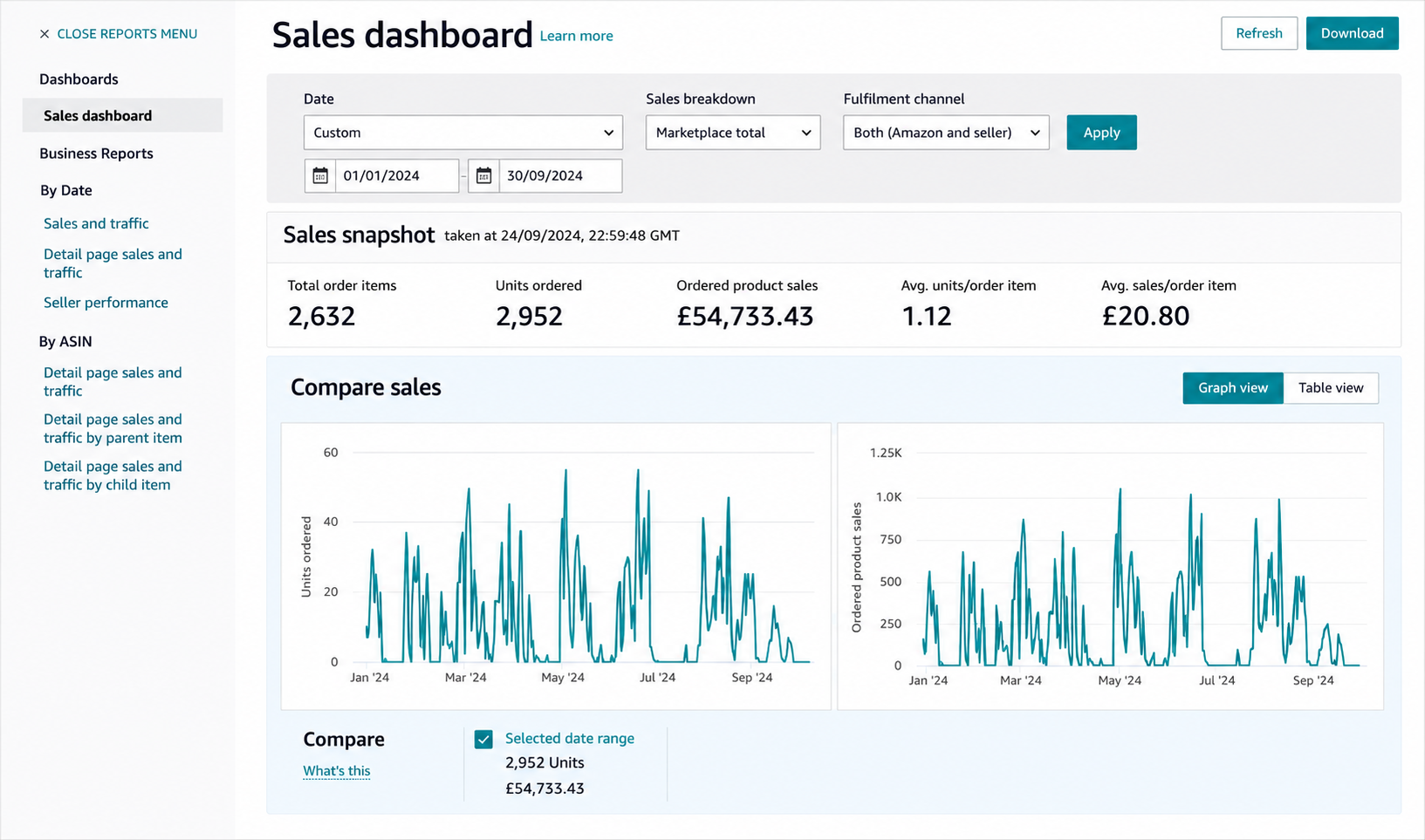Click the Avg. units/order item value 1.12
Viewport: 1425px width, 840px height.
(927, 316)
